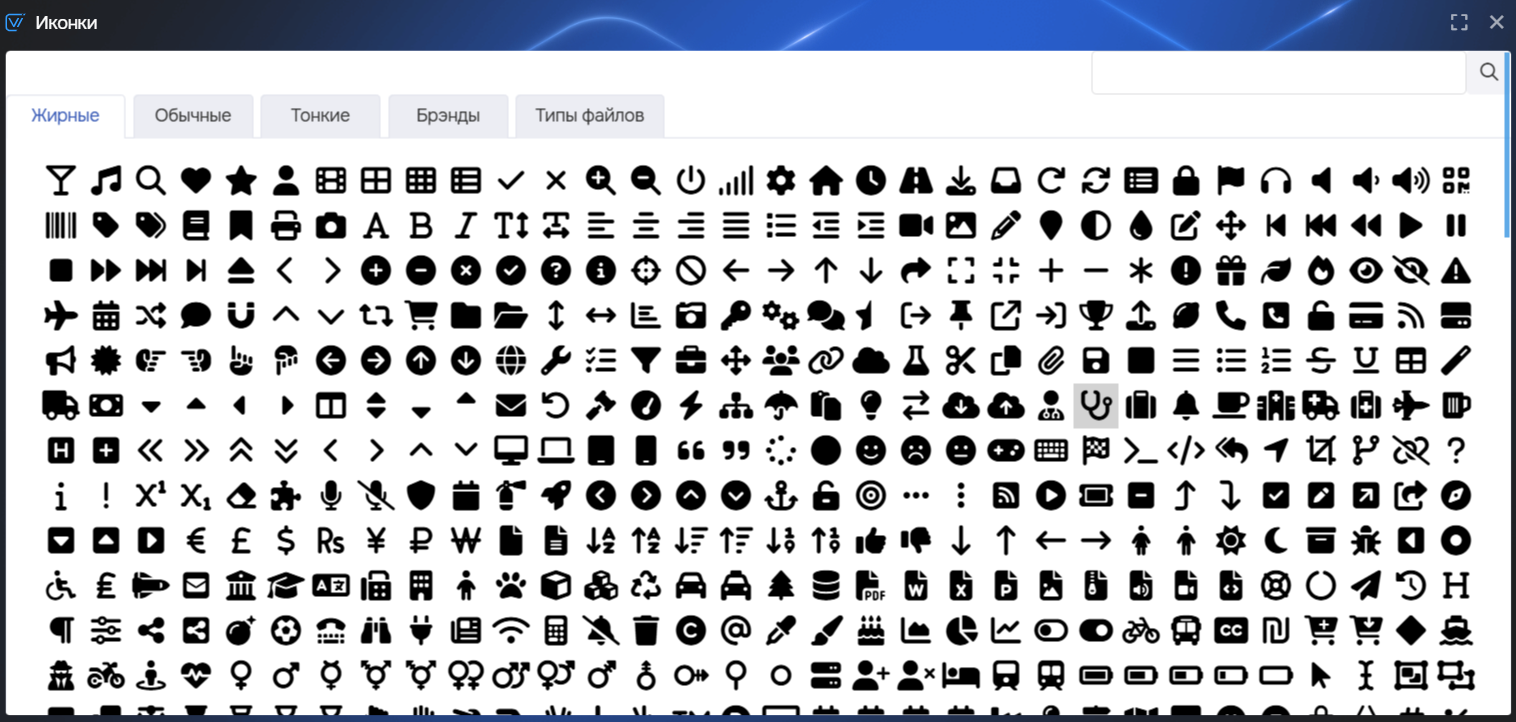This screenshot has width=1516, height=722.
Task: Choose the paw print icon
Action: [511, 586]
